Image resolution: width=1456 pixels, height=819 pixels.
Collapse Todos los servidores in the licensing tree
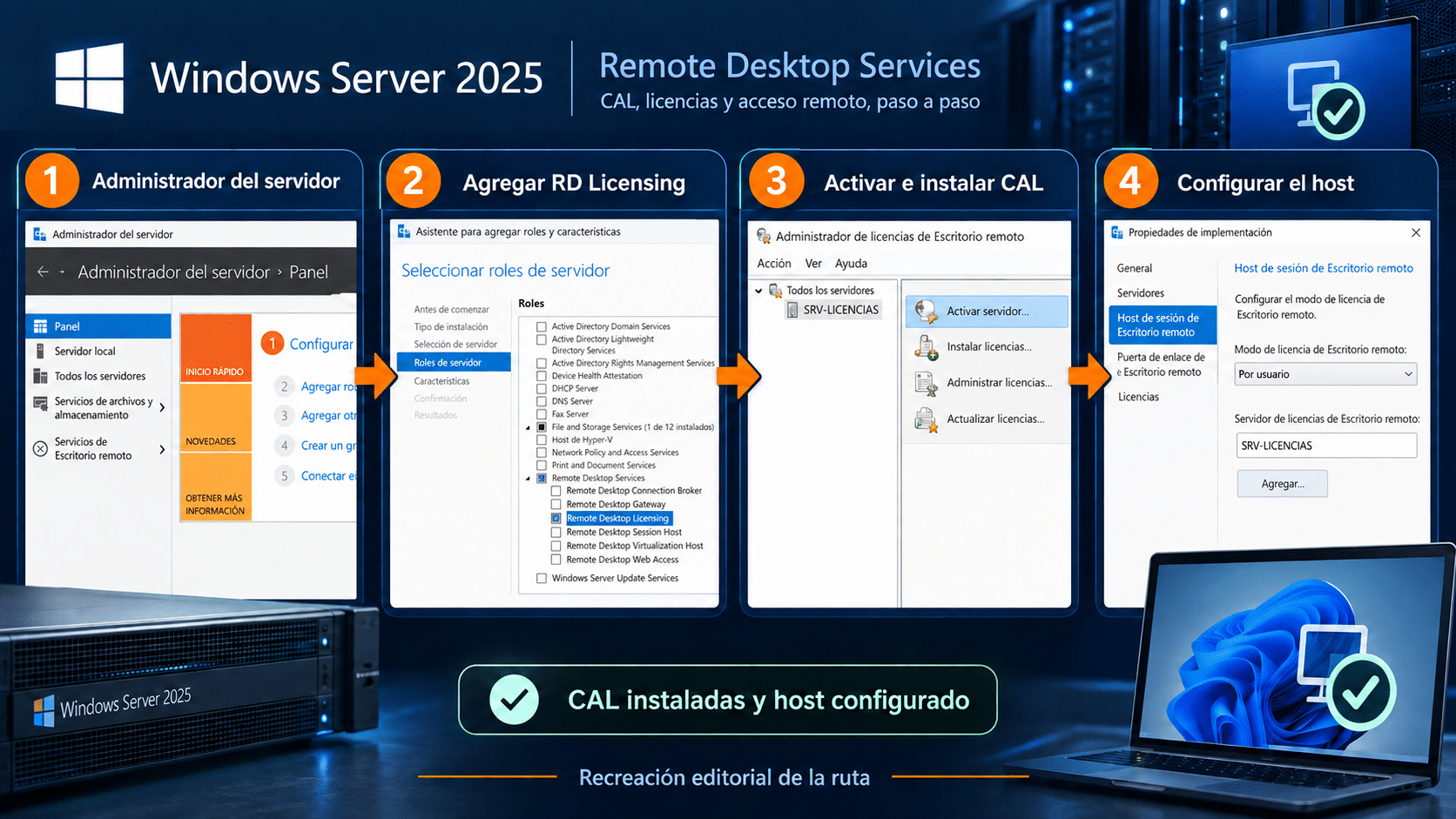tap(758, 291)
